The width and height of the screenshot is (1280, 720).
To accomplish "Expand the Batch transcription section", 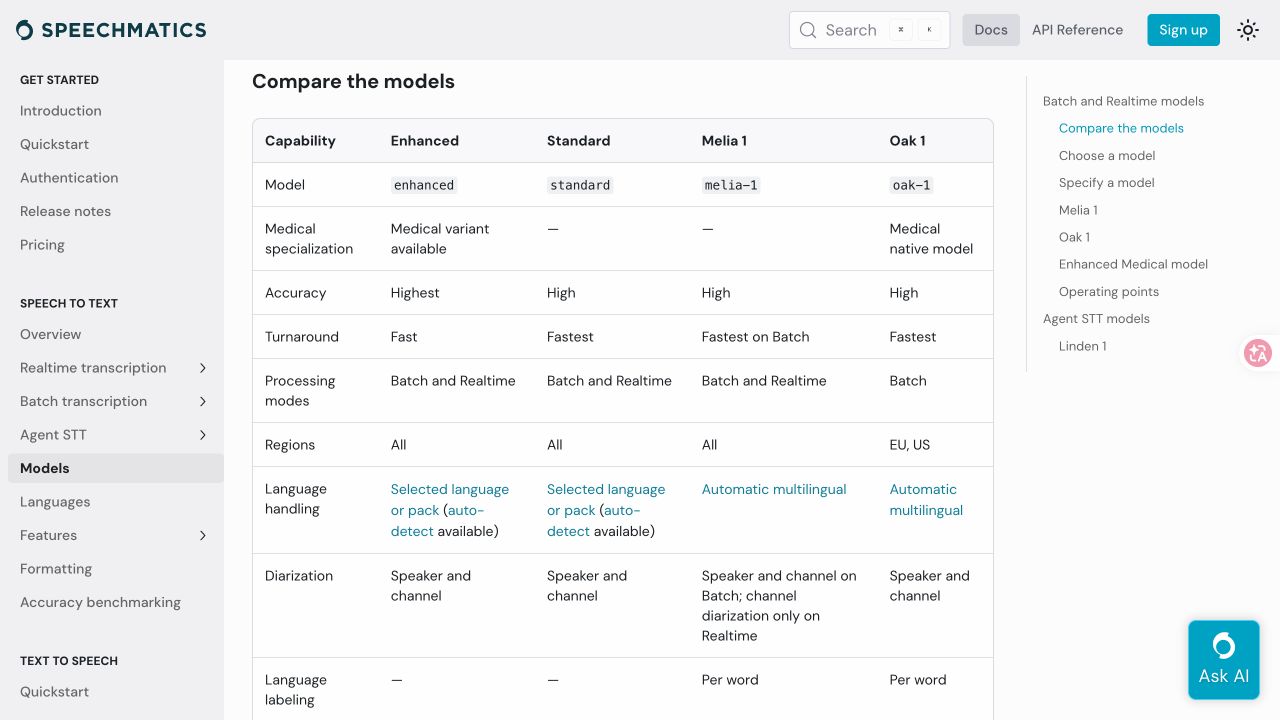I will pos(203,401).
